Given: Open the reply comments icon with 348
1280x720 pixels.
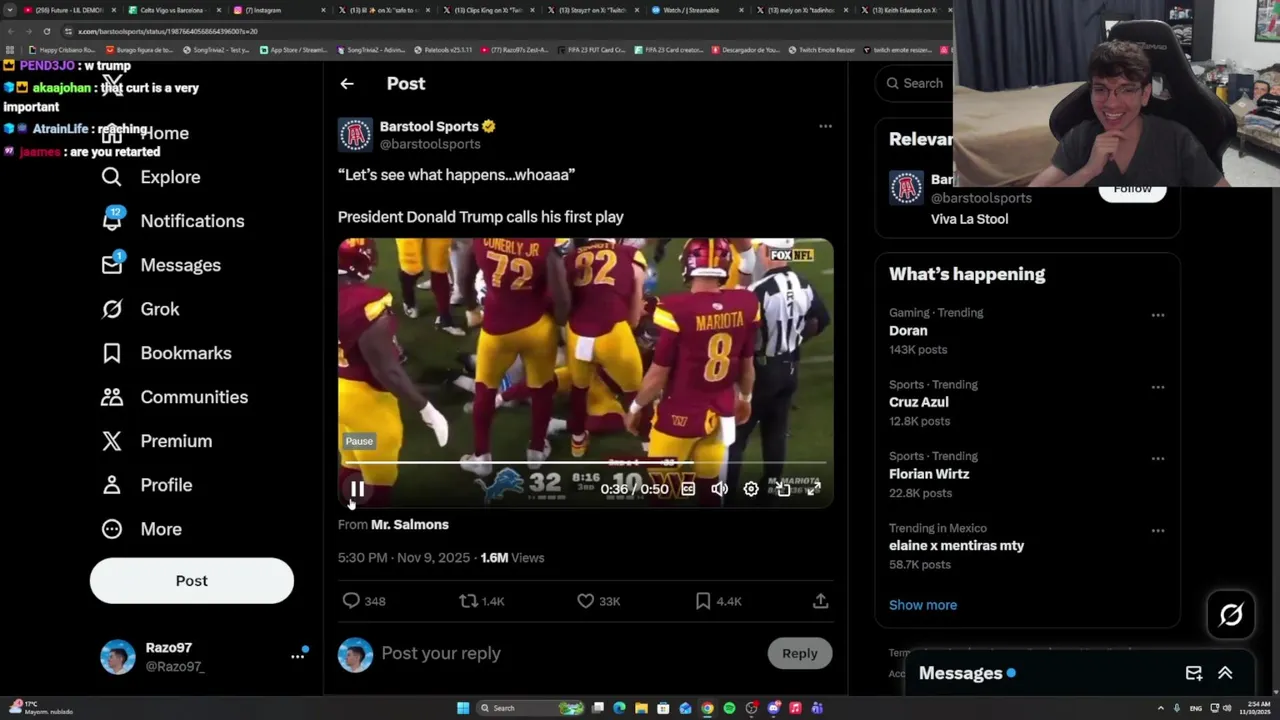Looking at the screenshot, I should tap(364, 601).
